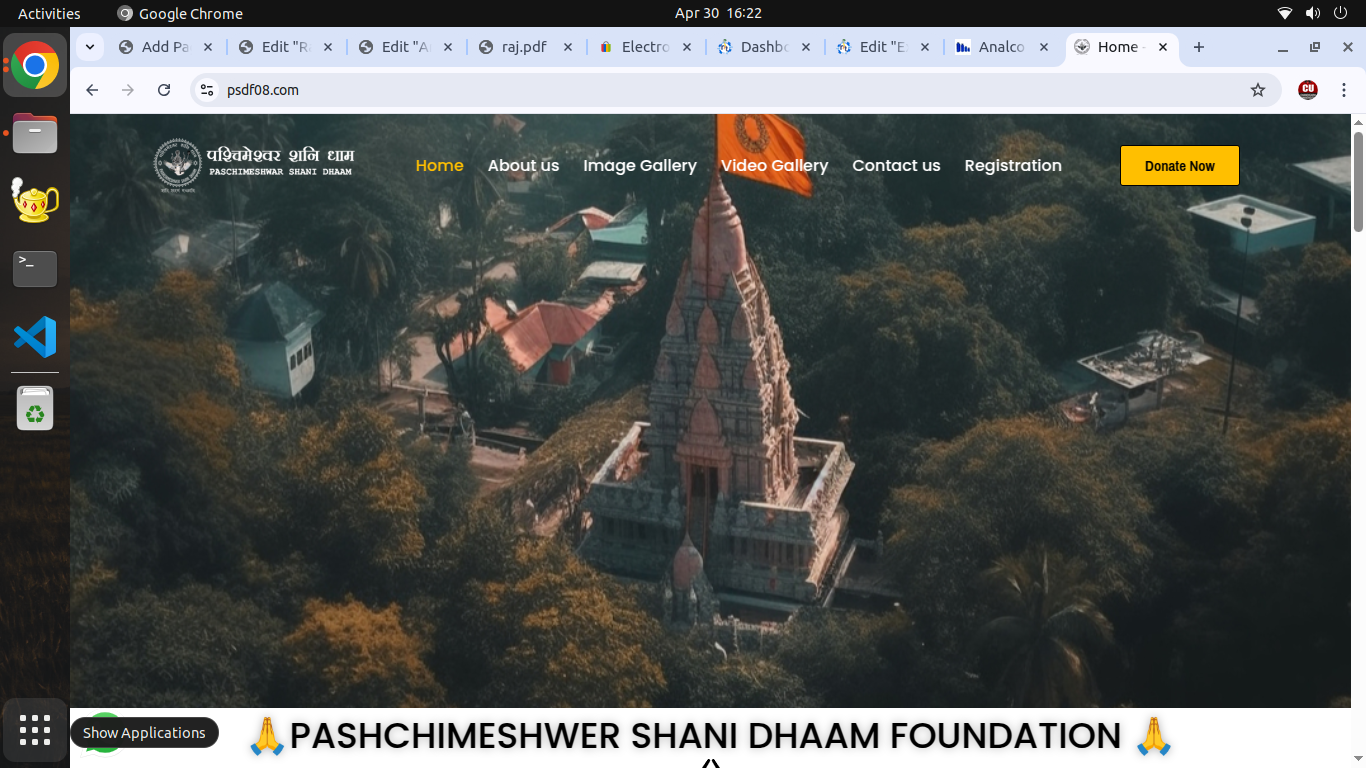Click the scrollbar up arrow
The height and width of the screenshot is (768, 1366).
point(1358,122)
